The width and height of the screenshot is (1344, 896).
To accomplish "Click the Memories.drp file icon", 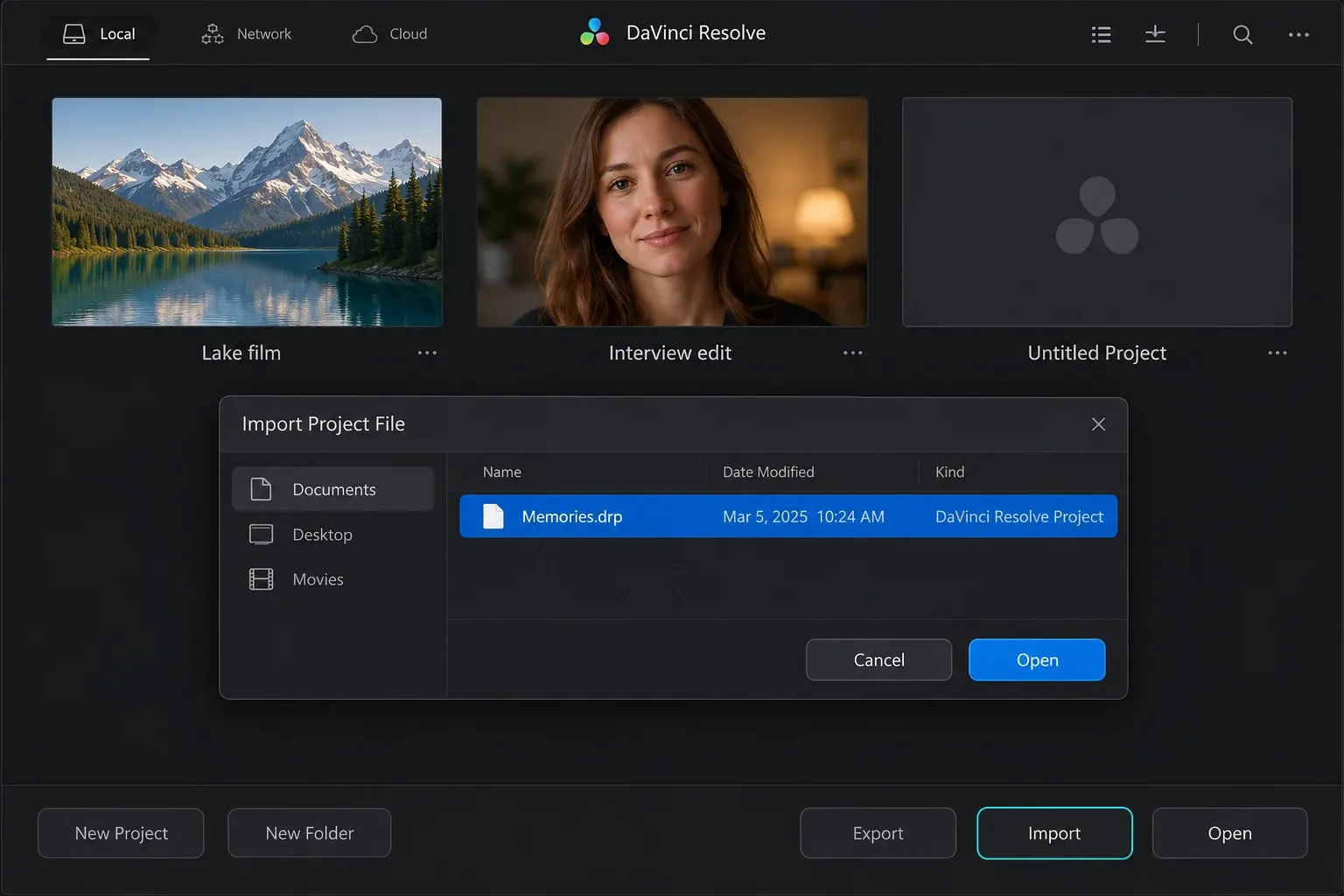I will point(493,516).
